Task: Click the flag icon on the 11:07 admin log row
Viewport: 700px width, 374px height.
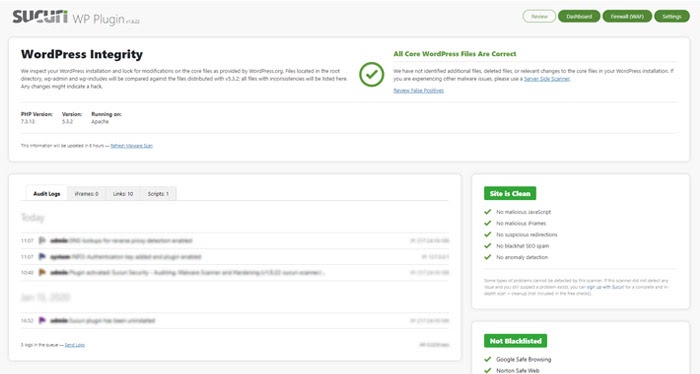Action: 42,241
